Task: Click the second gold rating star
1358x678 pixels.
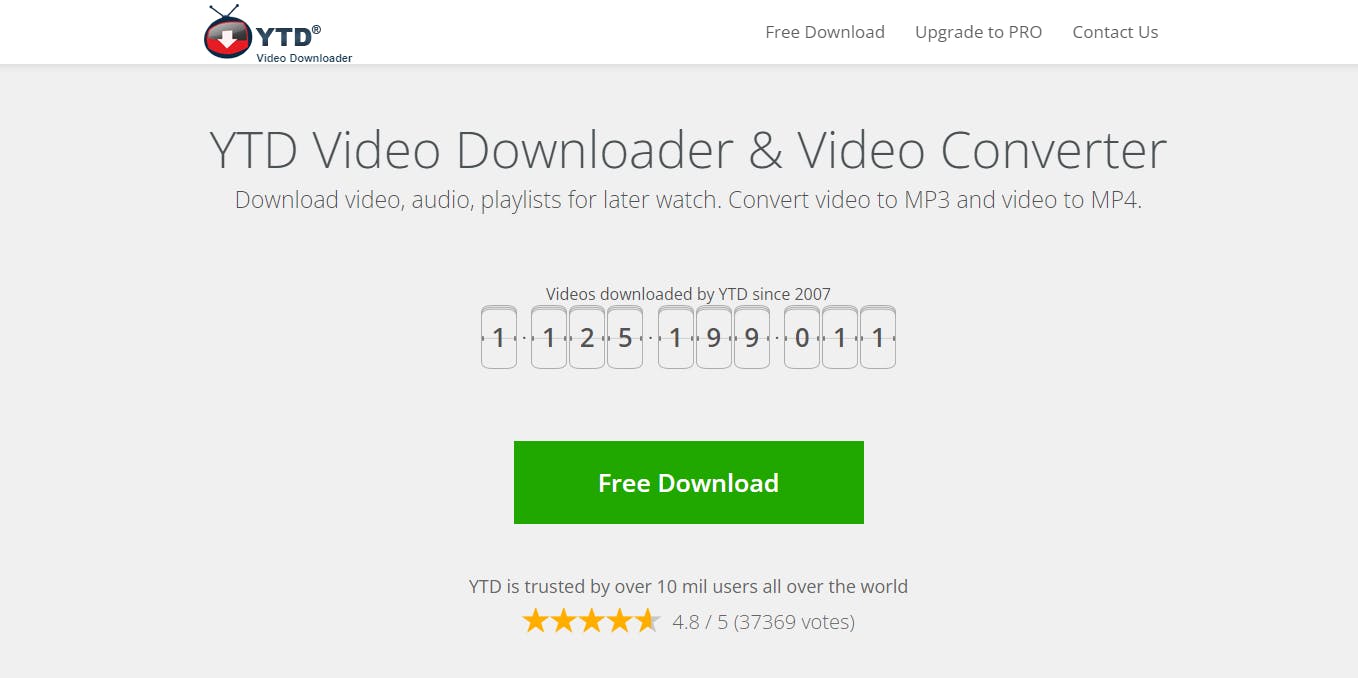Action: tap(564, 621)
